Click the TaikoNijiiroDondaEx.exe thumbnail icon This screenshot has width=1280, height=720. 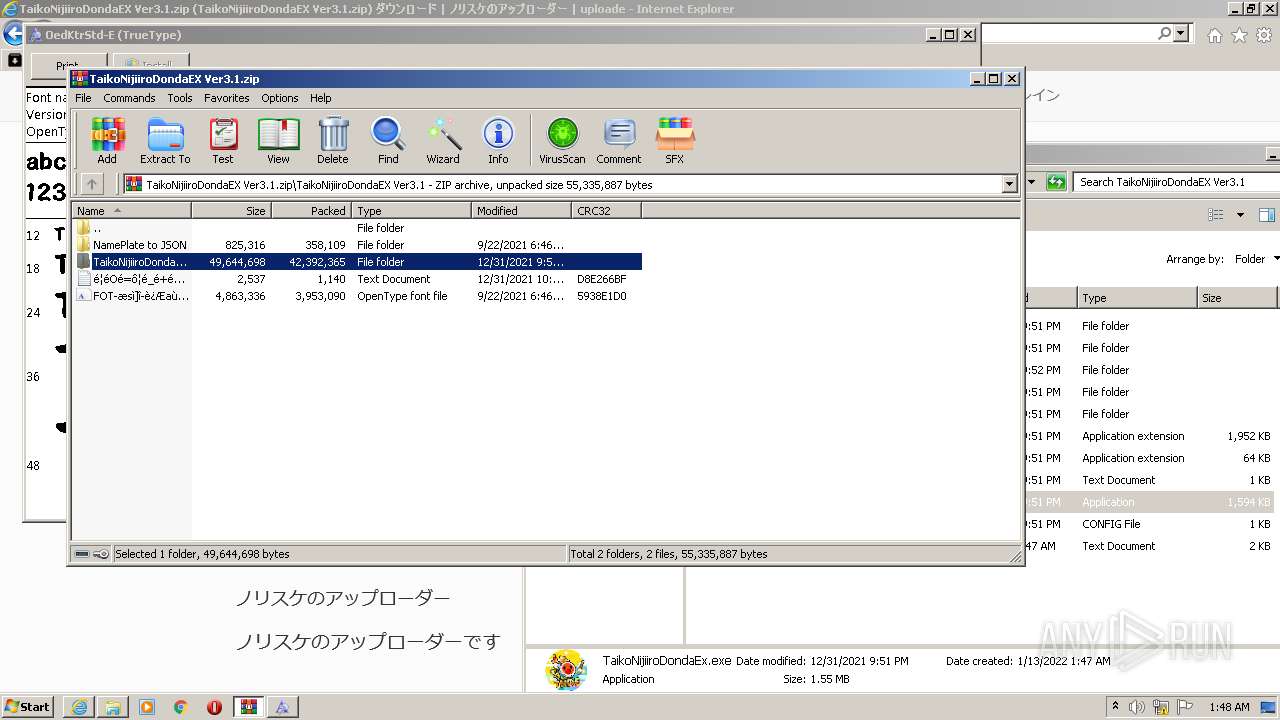[566, 670]
